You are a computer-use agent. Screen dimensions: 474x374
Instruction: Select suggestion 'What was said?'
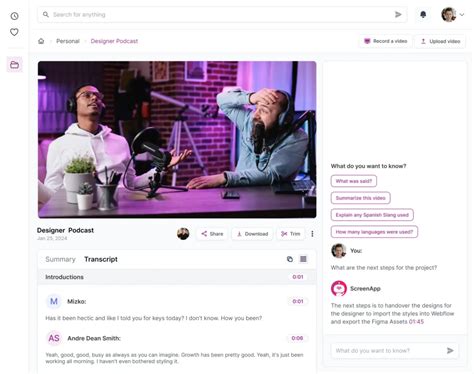click(x=354, y=181)
